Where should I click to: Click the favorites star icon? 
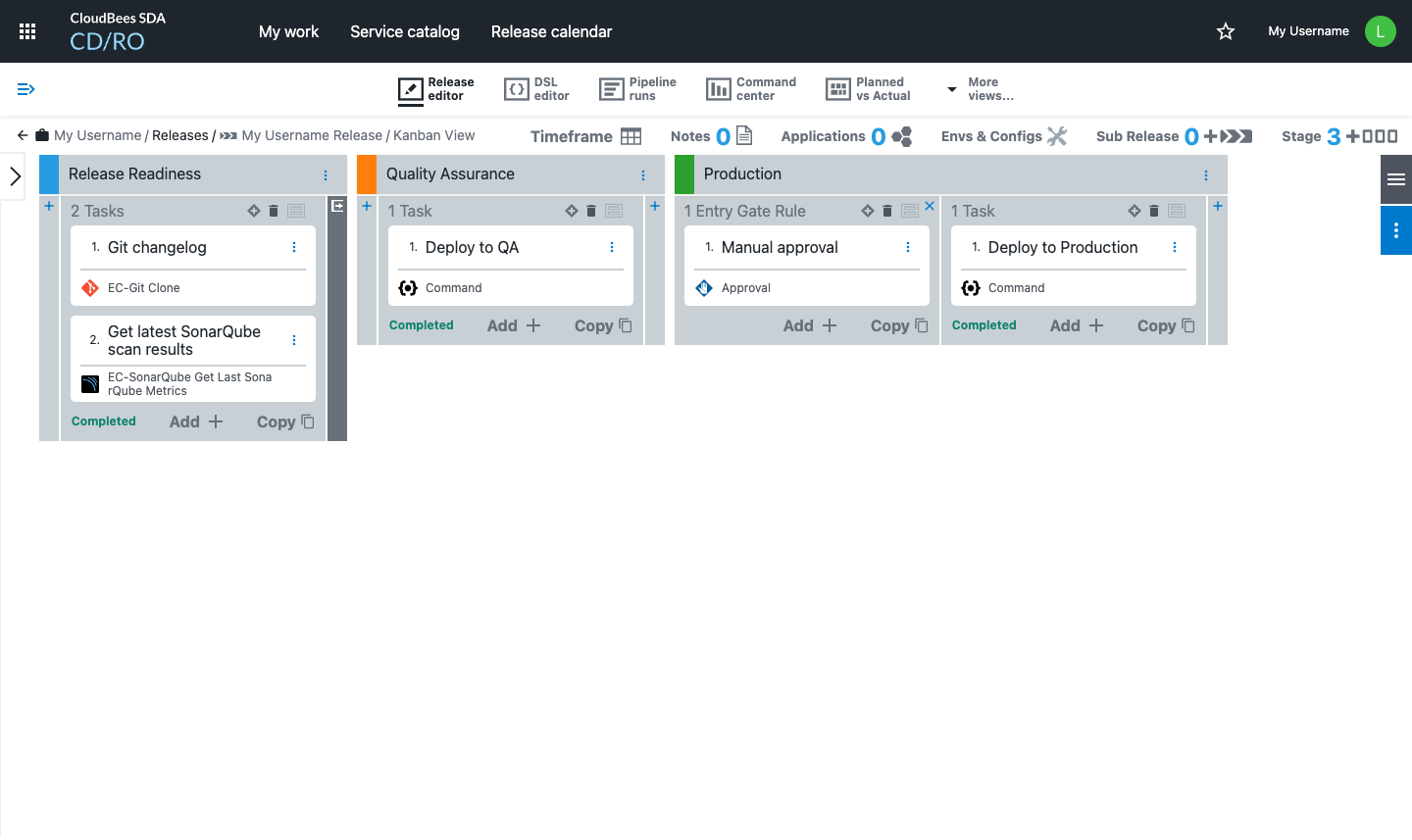coord(1225,31)
